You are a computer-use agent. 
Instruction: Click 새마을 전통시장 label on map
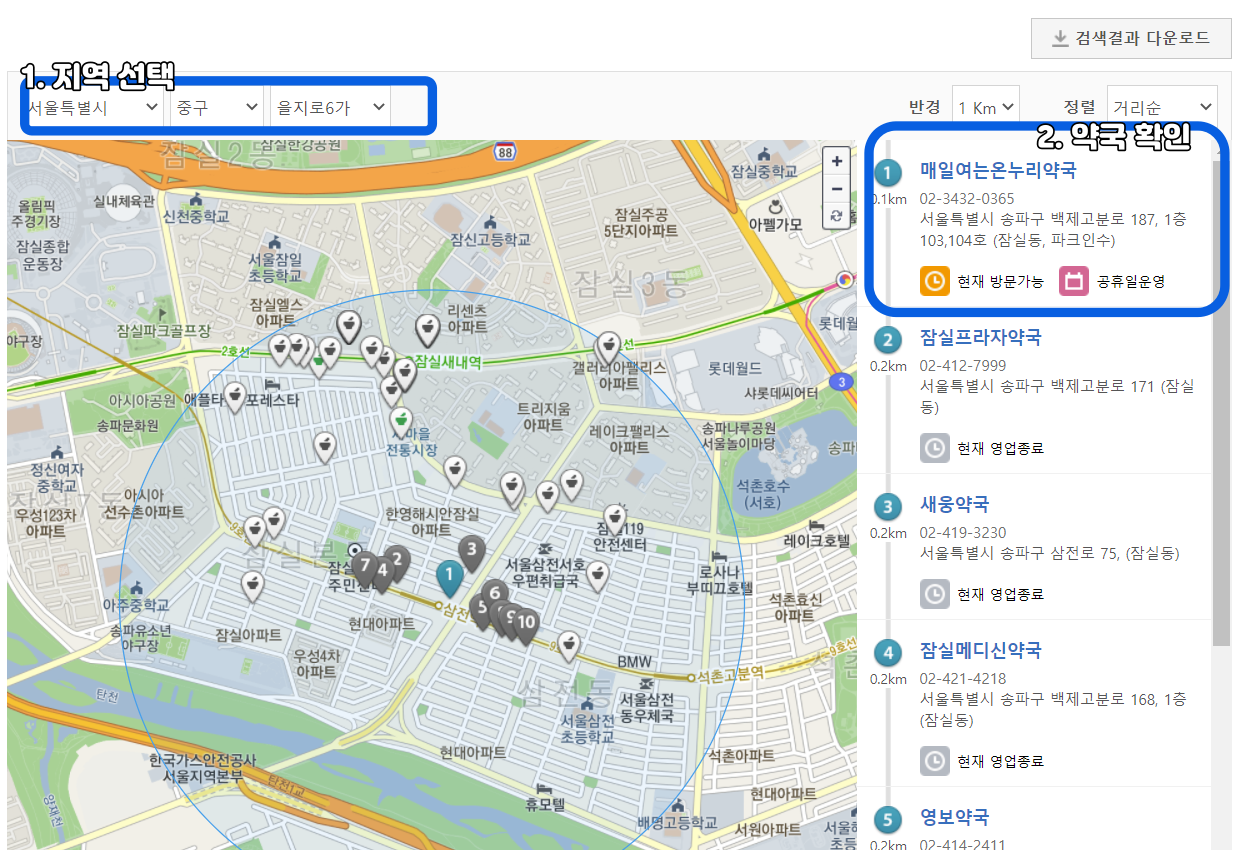[412, 443]
